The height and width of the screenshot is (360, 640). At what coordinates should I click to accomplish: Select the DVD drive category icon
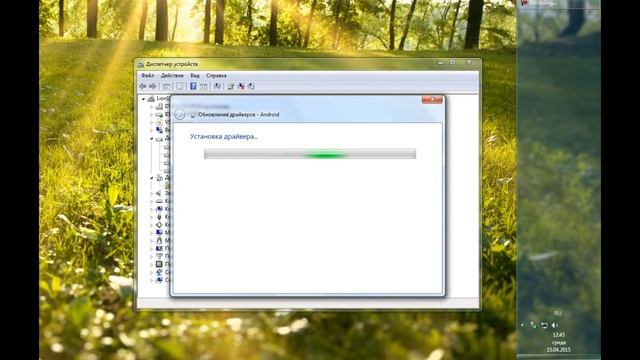pyautogui.click(x=159, y=106)
